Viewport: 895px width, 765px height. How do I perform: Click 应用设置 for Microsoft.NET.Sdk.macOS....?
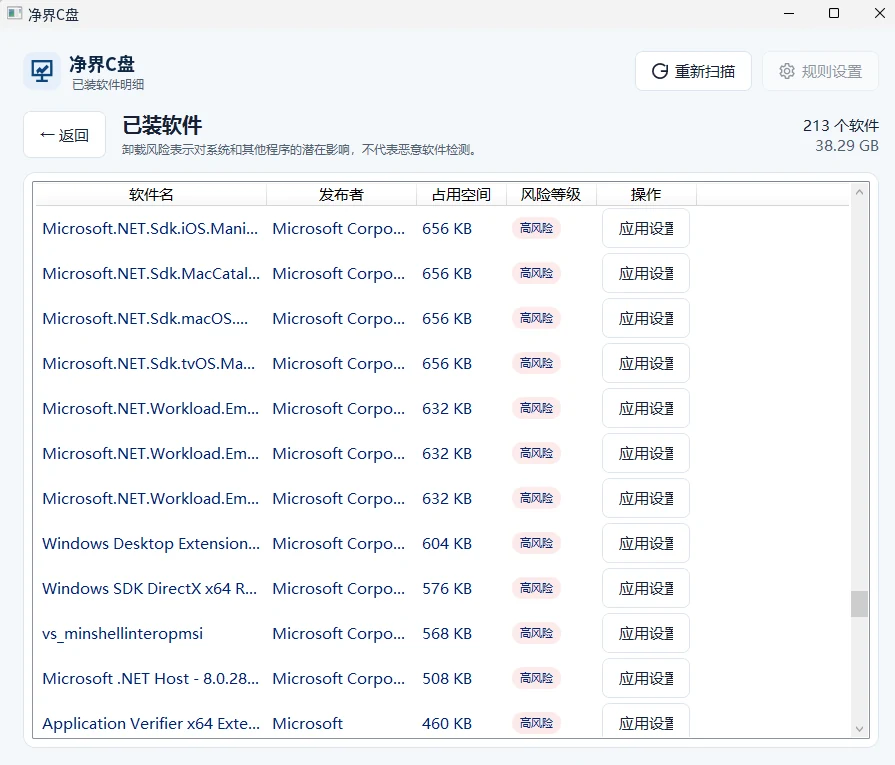click(x=646, y=319)
